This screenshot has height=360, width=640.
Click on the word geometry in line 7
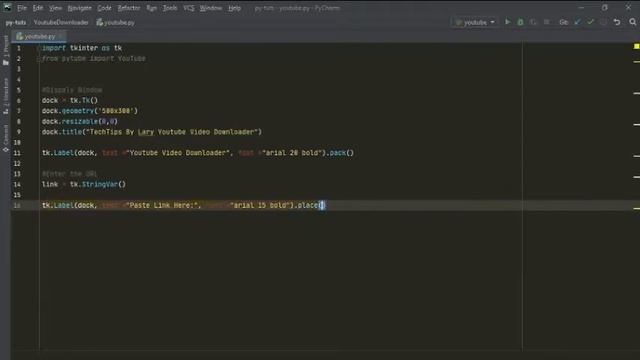[x=78, y=111]
